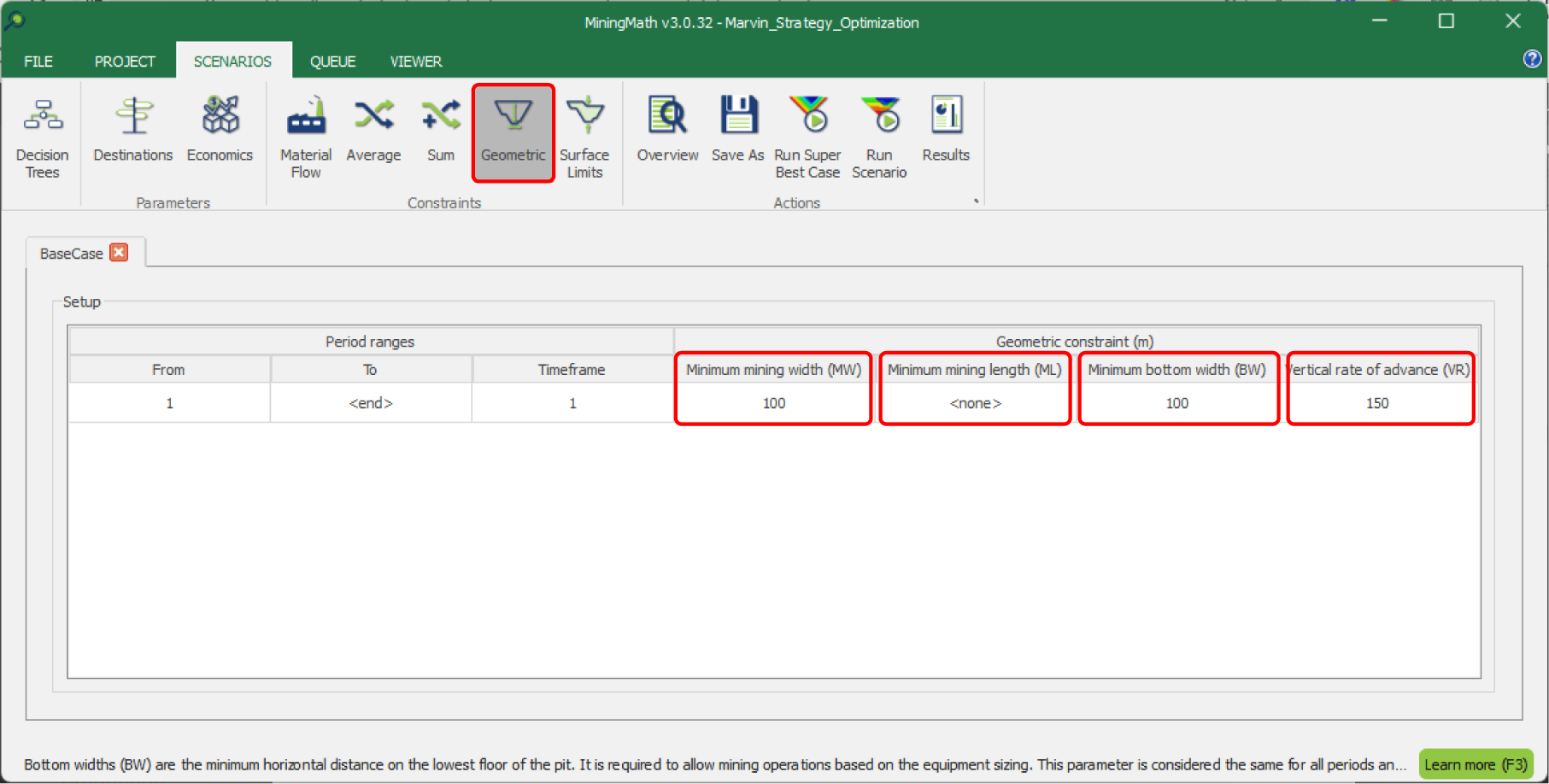Click the Learn more (F3) button
Screen dimensions: 1549x784
click(x=1476, y=764)
